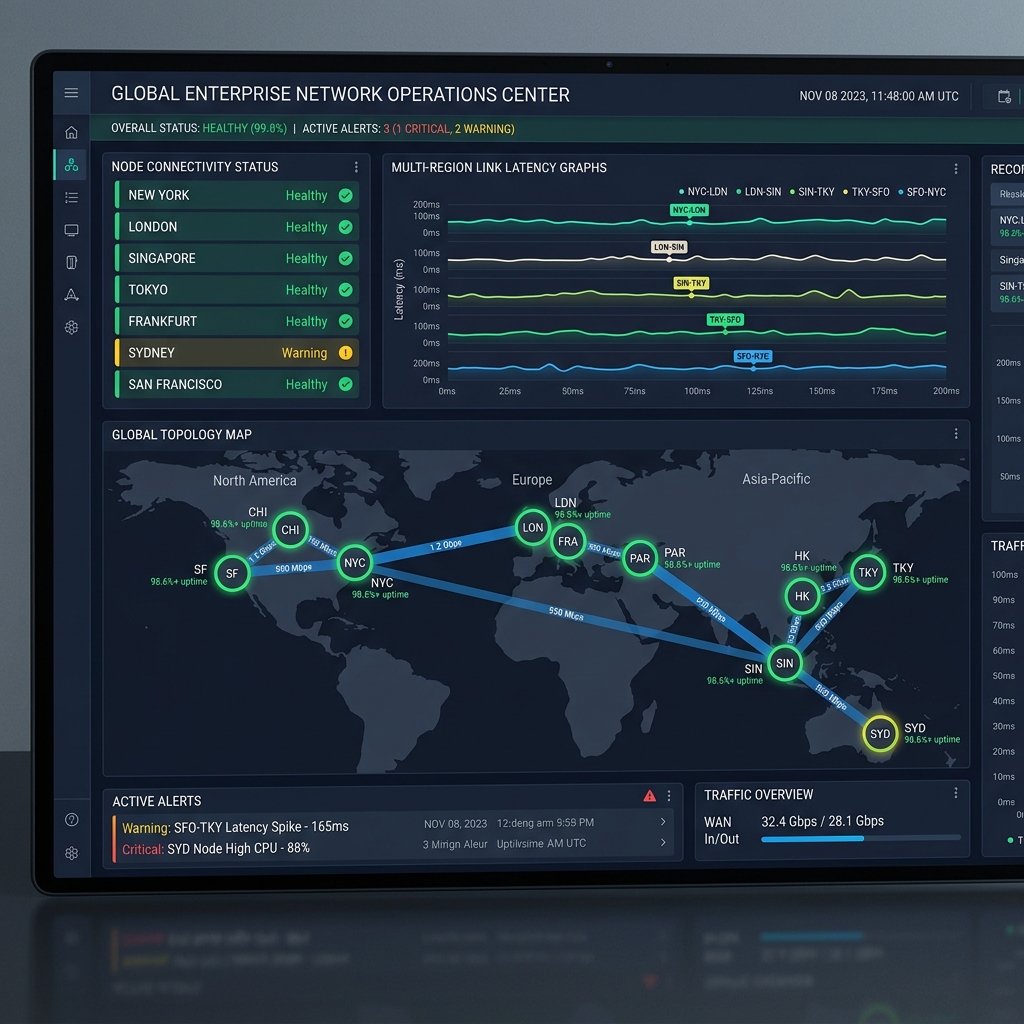Open Multi-Region Link Latency Graphs options menu
The width and height of the screenshot is (1024, 1024).
956,168
